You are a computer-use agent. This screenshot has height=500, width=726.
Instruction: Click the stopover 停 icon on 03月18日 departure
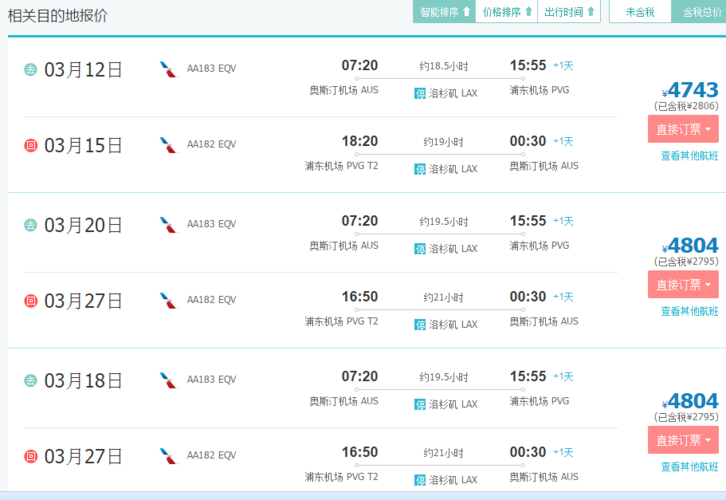[x=420, y=404]
